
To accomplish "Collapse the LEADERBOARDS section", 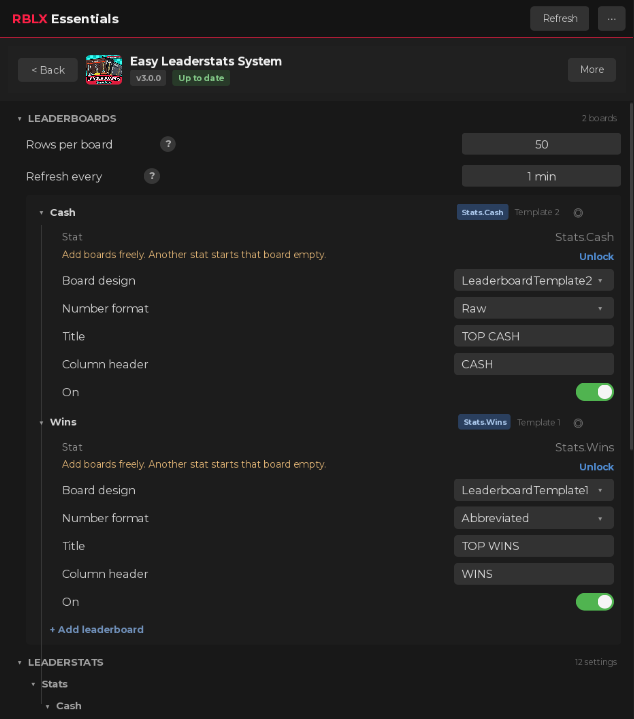I will [x=20, y=119].
